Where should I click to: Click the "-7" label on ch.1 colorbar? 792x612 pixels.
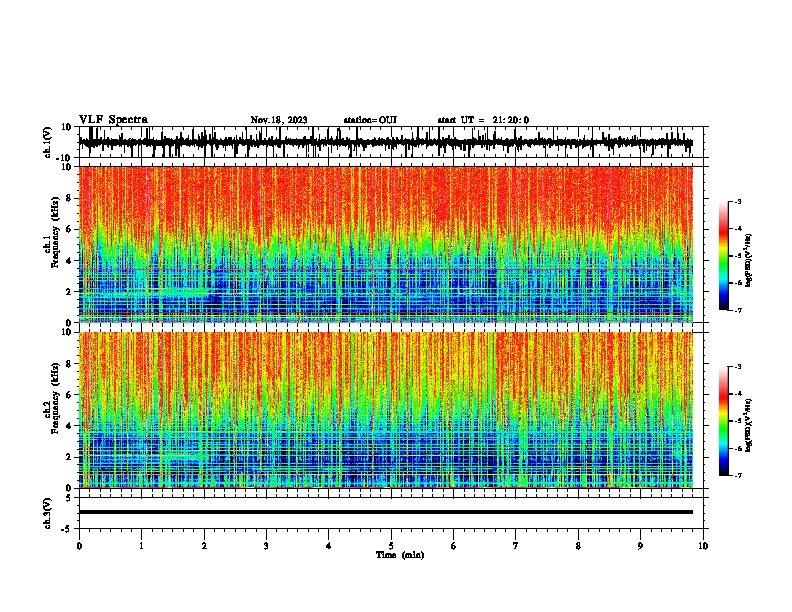(737, 311)
